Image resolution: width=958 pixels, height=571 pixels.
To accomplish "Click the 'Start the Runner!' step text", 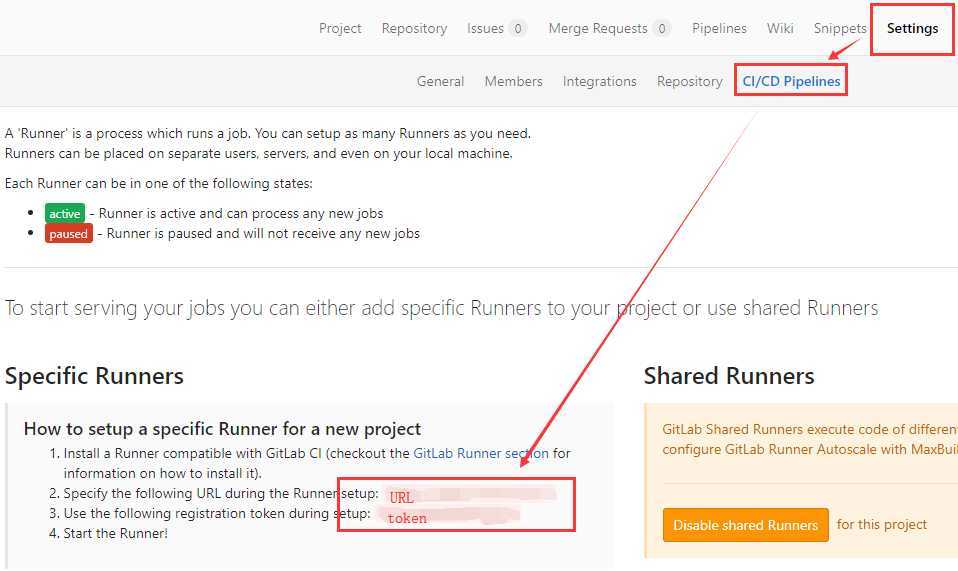I will 115,533.
